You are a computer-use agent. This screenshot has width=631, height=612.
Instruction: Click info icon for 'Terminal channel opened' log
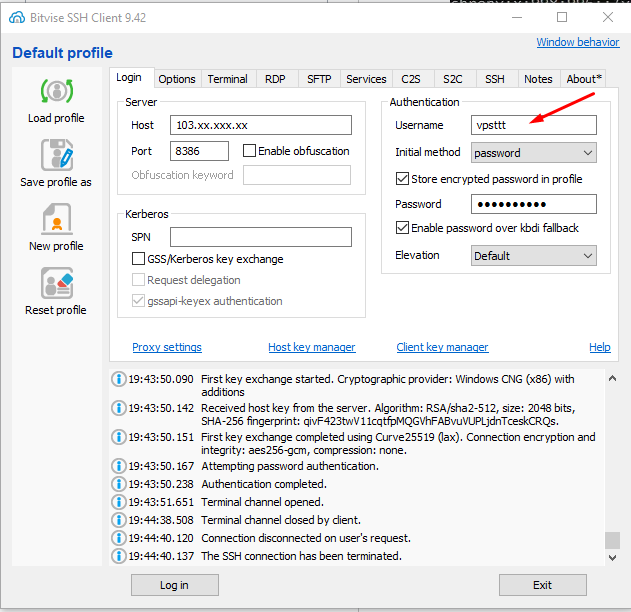click(119, 502)
